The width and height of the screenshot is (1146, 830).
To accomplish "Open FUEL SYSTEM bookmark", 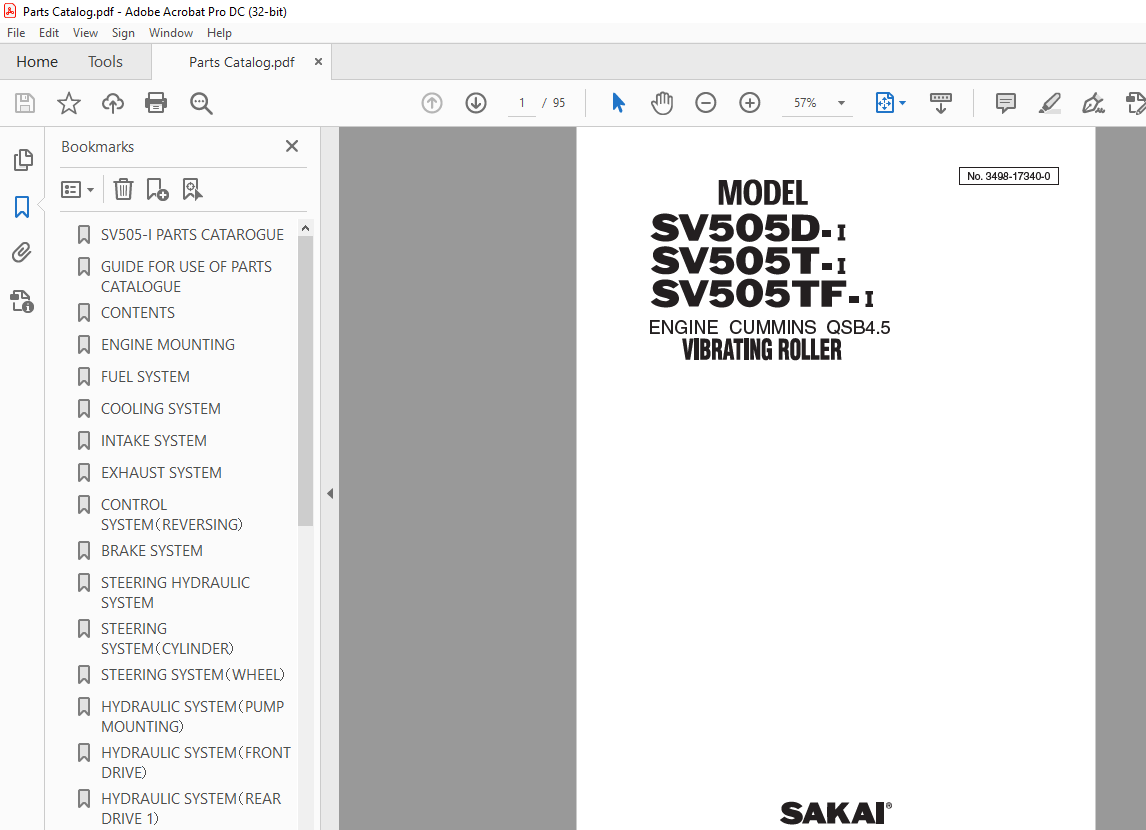I will tap(145, 376).
